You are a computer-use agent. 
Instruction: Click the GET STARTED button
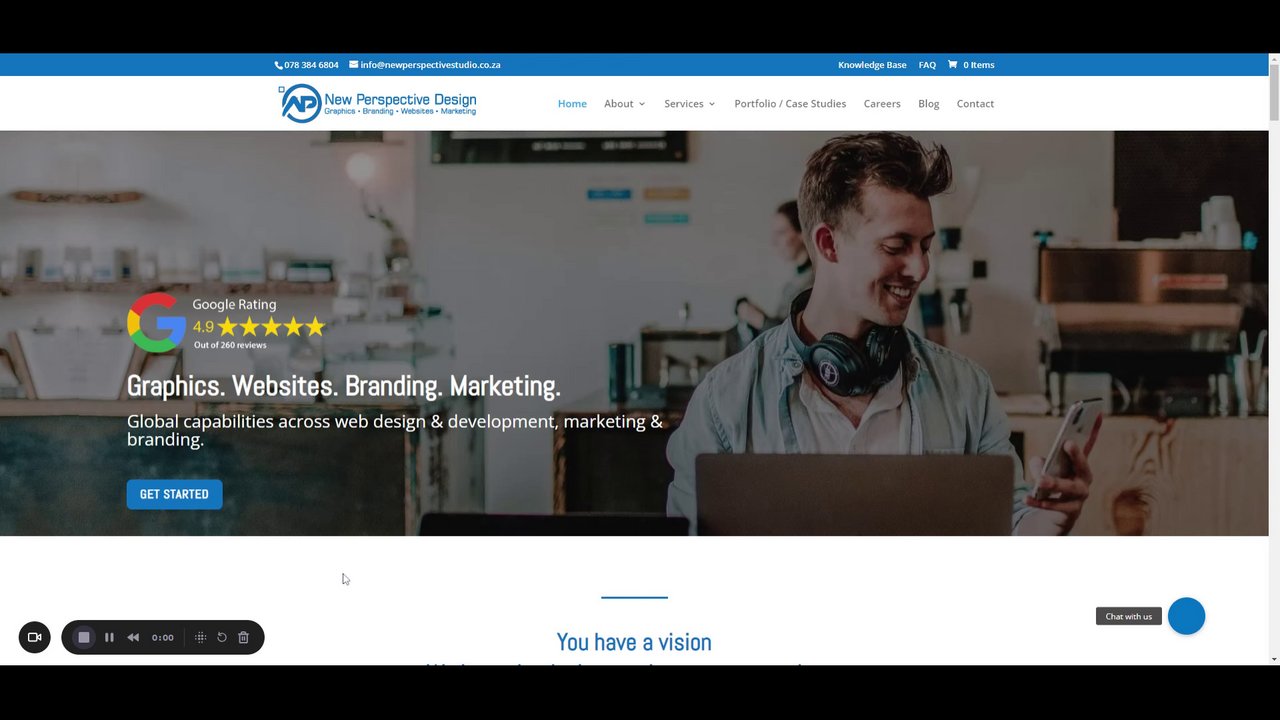pos(174,494)
